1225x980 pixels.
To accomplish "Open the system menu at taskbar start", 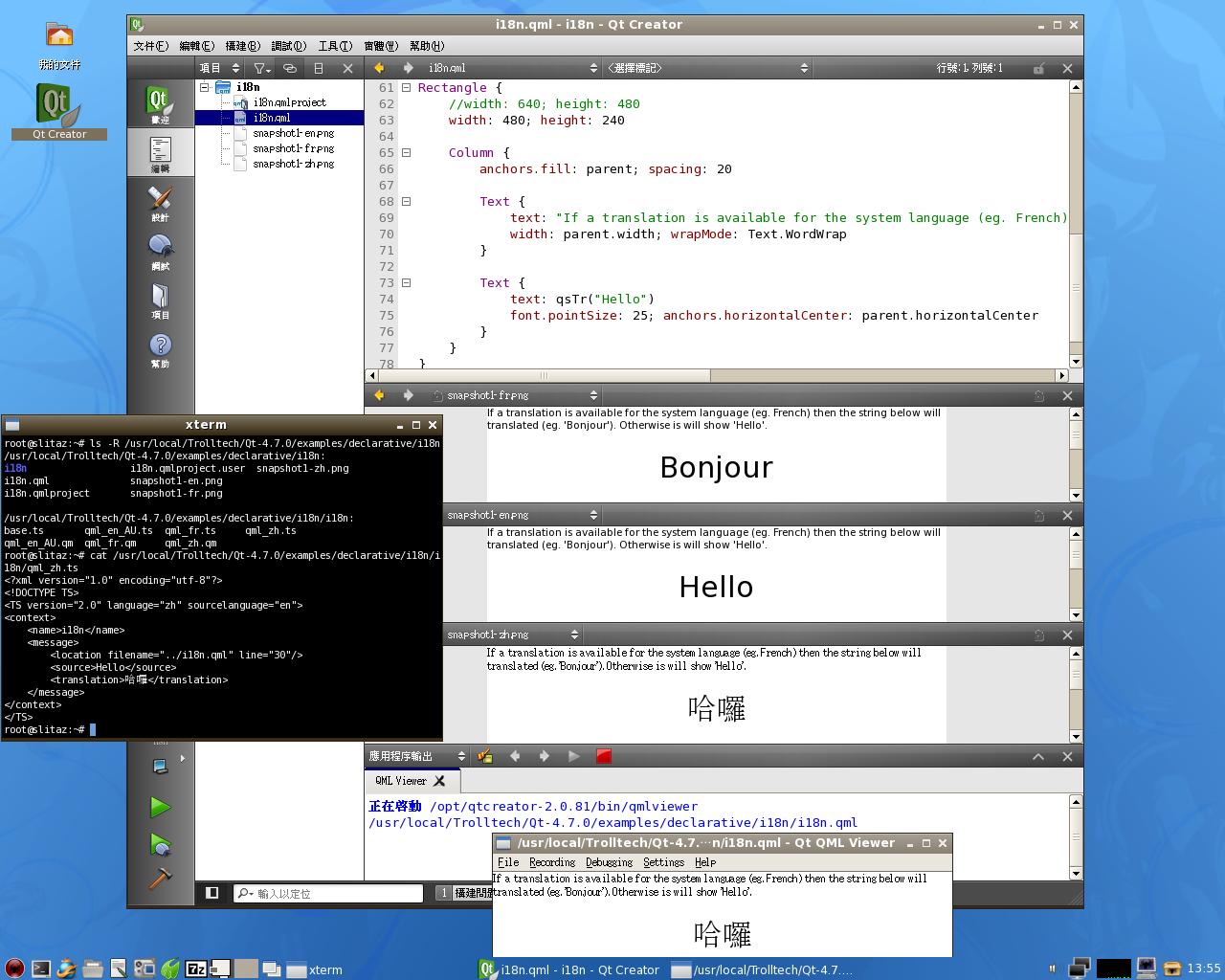I will tap(13, 969).
